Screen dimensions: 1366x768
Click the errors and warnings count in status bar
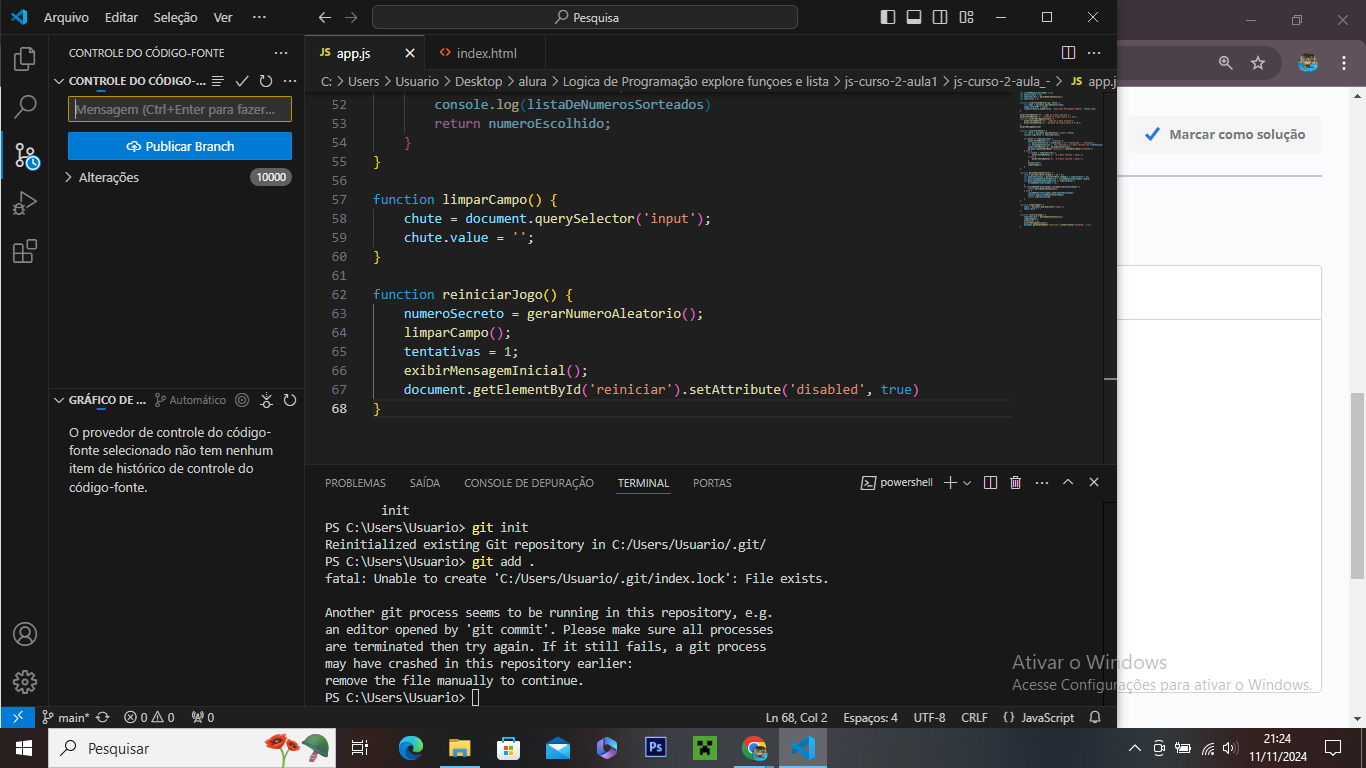pyautogui.click(x=149, y=717)
